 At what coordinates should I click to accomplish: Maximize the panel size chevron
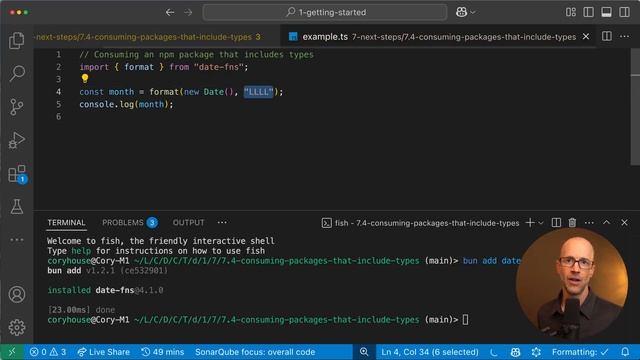[607, 222]
